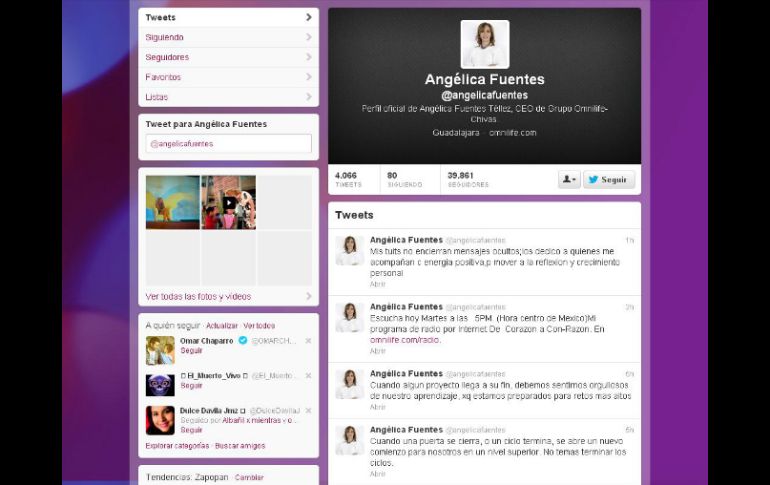Open the user actions dropdown beside Seguir
Viewport: 770px width, 485px height.
(x=569, y=180)
